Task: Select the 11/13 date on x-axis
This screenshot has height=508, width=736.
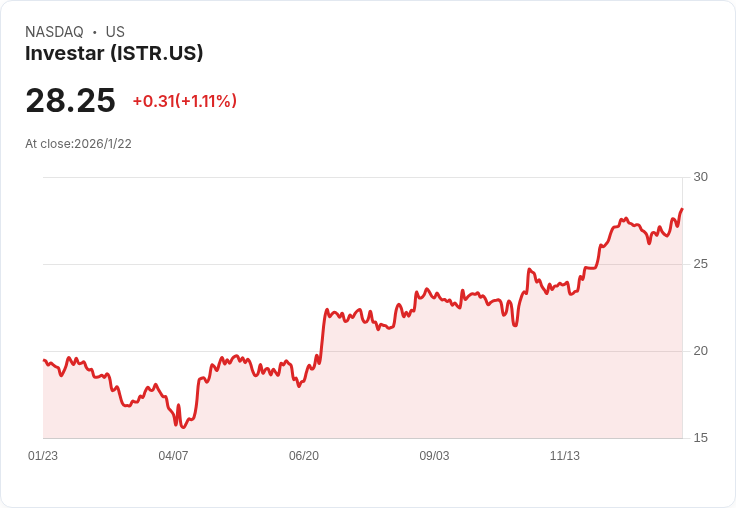Action: coord(565,456)
